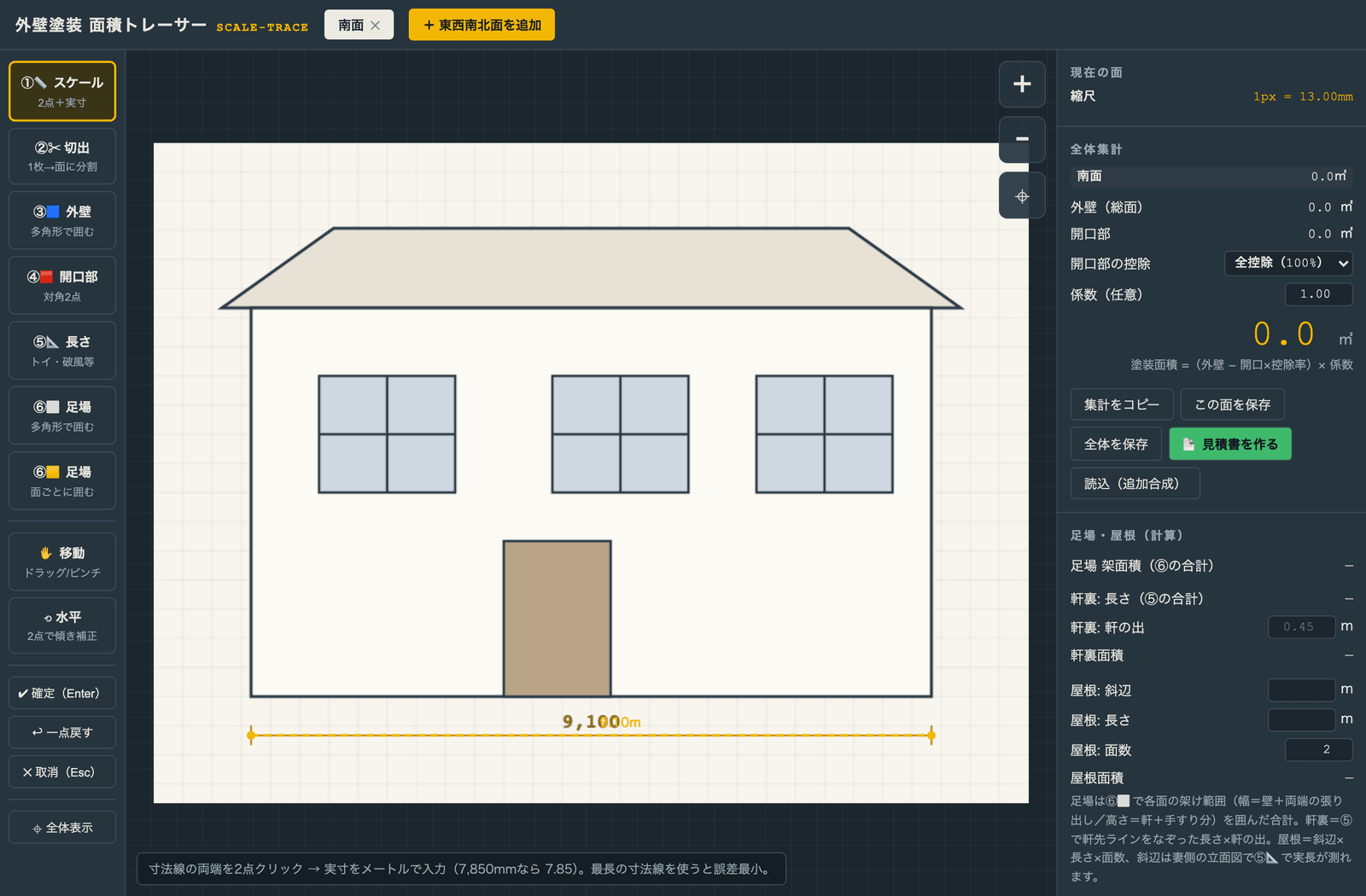Save this face with この面を保存
Viewport: 1366px width, 896px height.
(x=1232, y=404)
